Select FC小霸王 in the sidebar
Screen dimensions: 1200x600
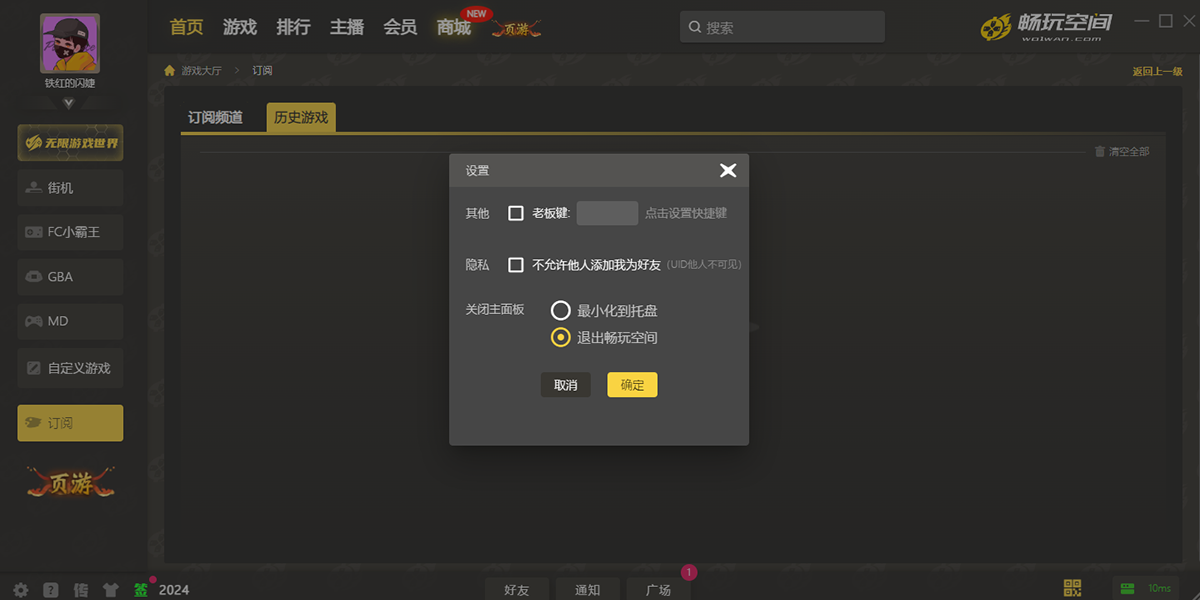[70, 232]
